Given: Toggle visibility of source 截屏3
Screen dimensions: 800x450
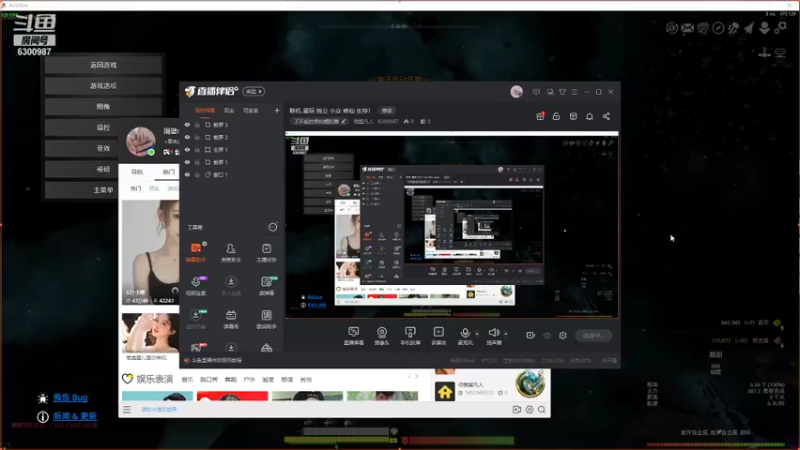Looking at the screenshot, I should pyautogui.click(x=187, y=124).
